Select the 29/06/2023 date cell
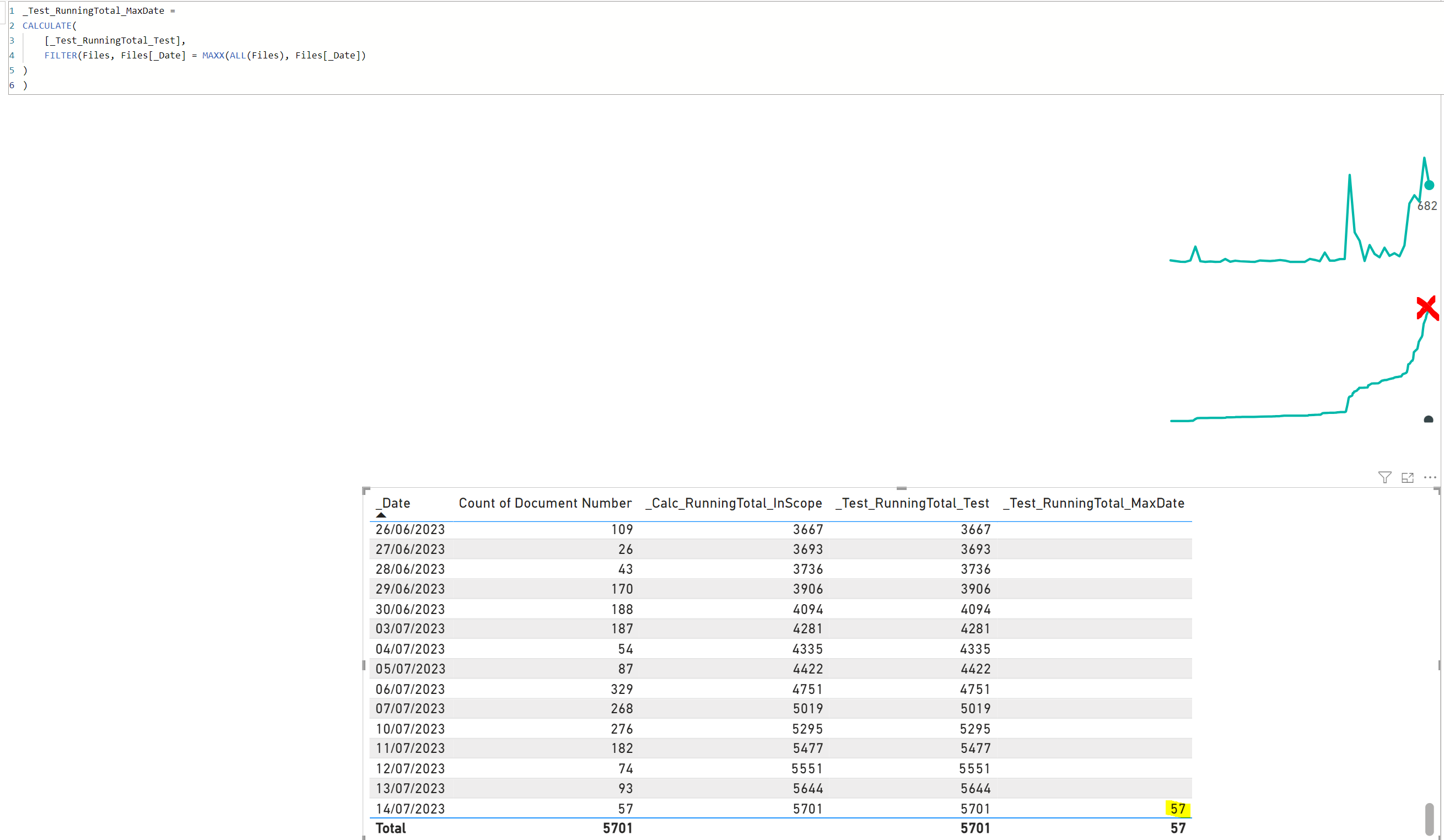This screenshot has height=840, width=1444. tap(410, 589)
